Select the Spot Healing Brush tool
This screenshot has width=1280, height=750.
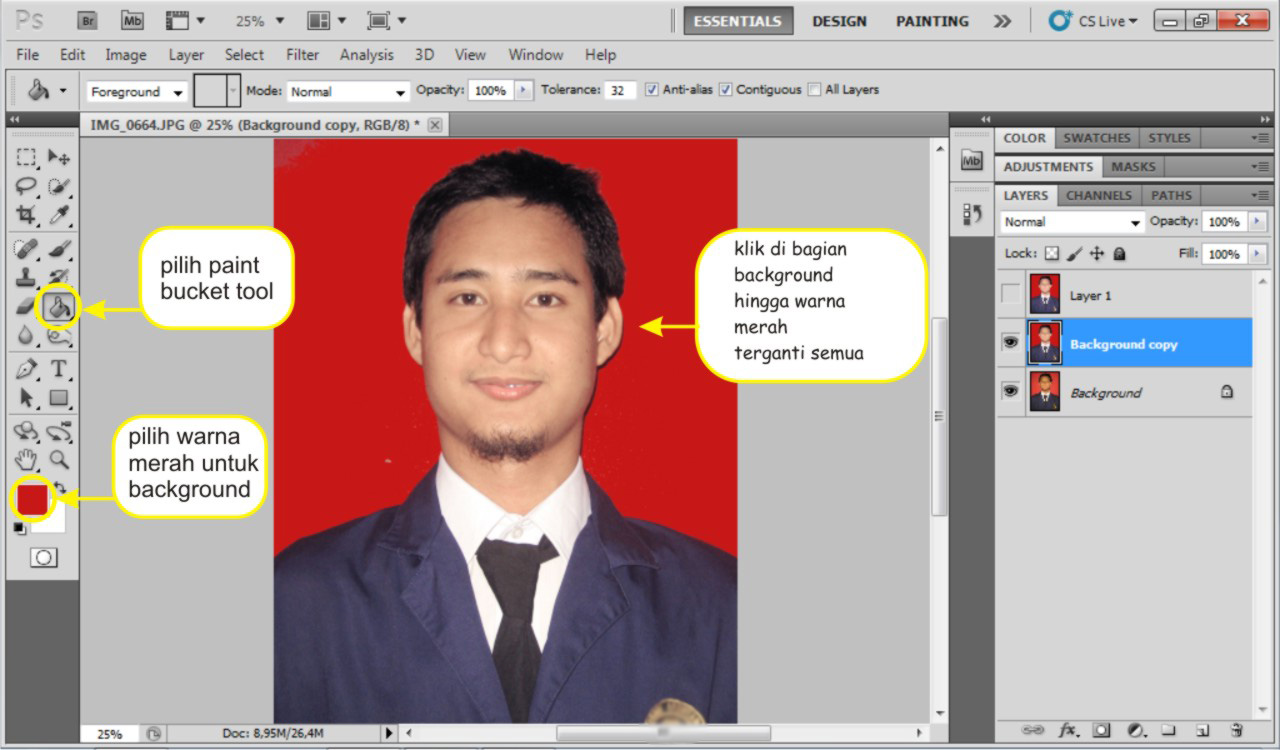[27, 248]
